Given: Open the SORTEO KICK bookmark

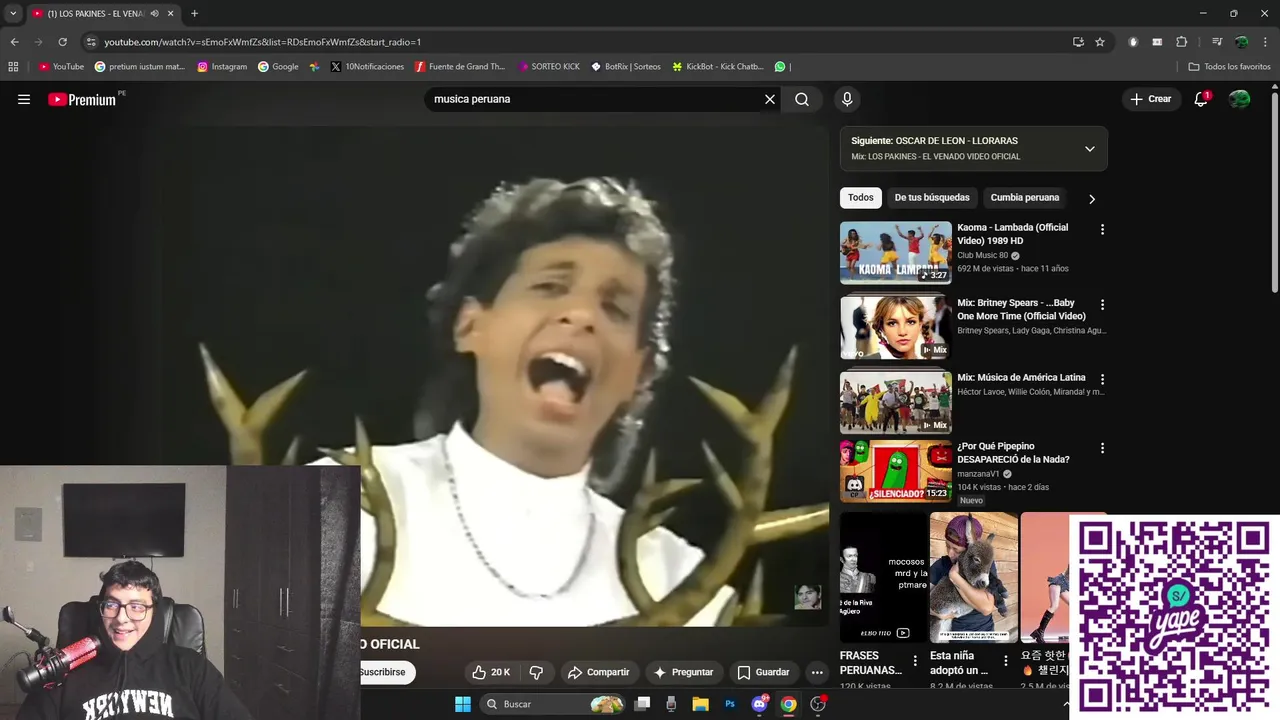Looking at the screenshot, I should tap(549, 67).
